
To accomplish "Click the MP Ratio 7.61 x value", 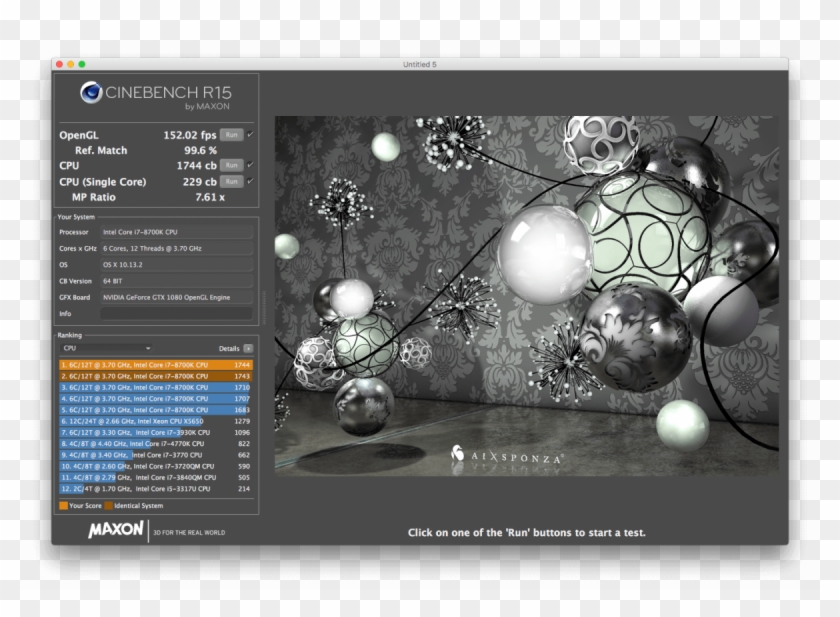I will click(210, 197).
